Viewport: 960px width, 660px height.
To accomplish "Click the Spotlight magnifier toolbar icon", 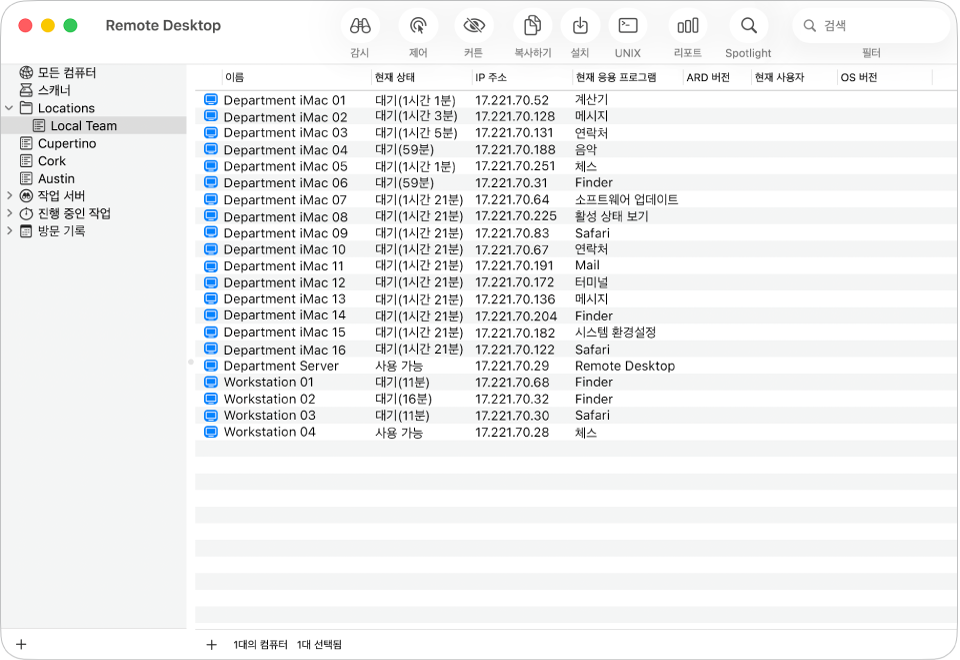I will [x=748, y=26].
